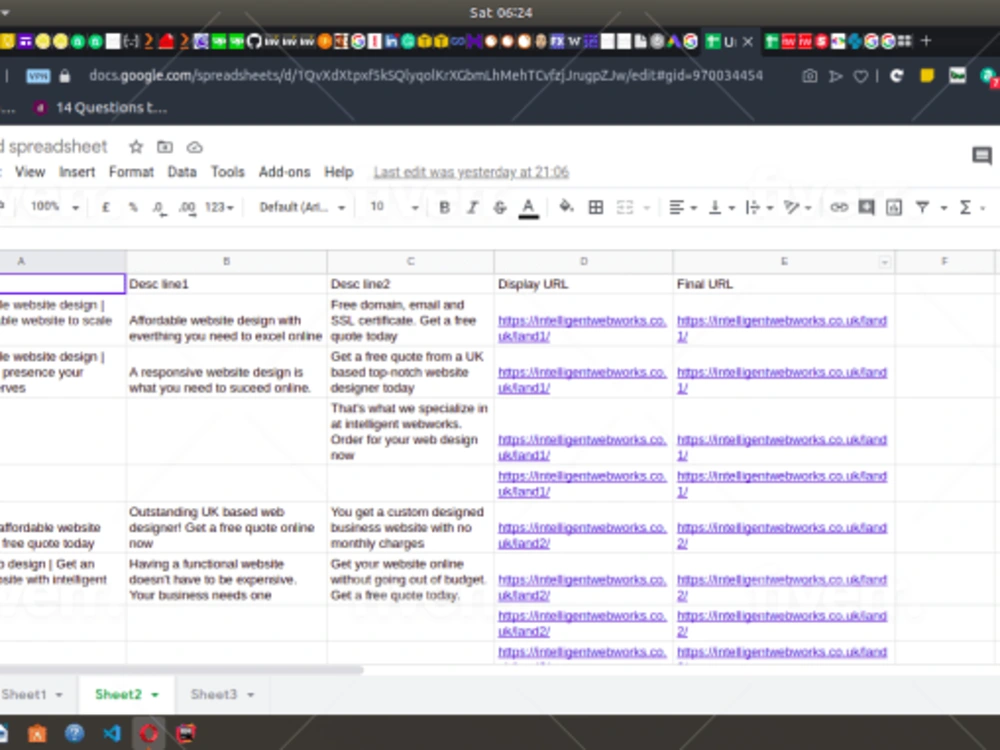The image size is (1000, 750).
Task: Create a filter with the funnel icon
Action: point(922,207)
